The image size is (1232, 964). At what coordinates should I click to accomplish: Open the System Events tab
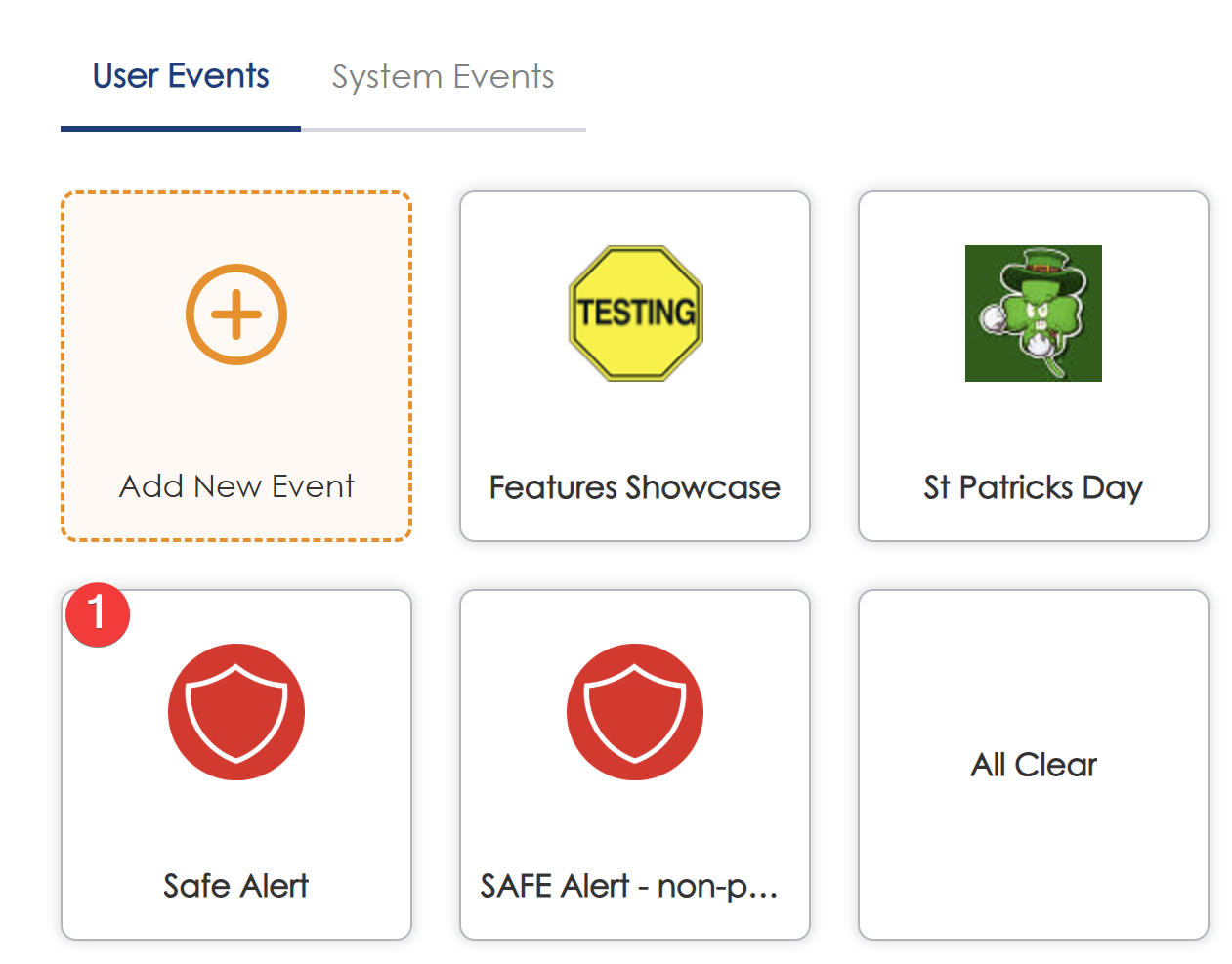pyautogui.click(x=443, y=76)
